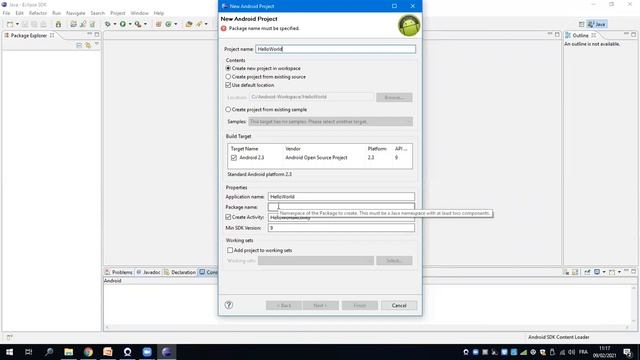The height and width of the screenshot is (360, 640).
Task: Click the Min SDK Version field
Action: [x=341, y=228]
